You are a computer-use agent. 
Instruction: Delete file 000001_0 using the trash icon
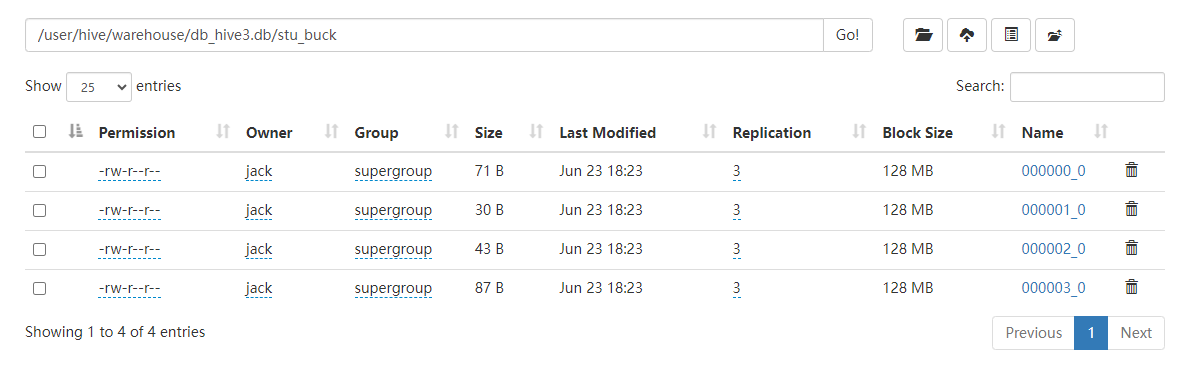(x=1132, y=210)
